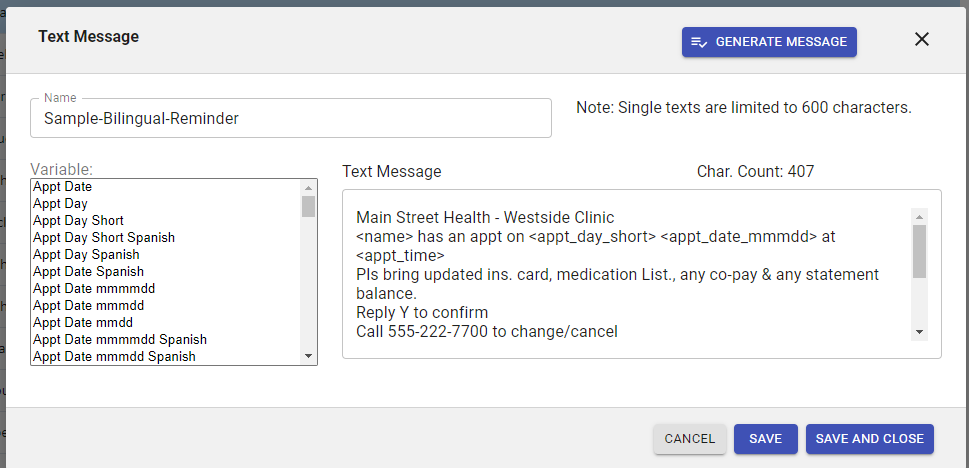Close the Text Message dialog

pos(922,40)
